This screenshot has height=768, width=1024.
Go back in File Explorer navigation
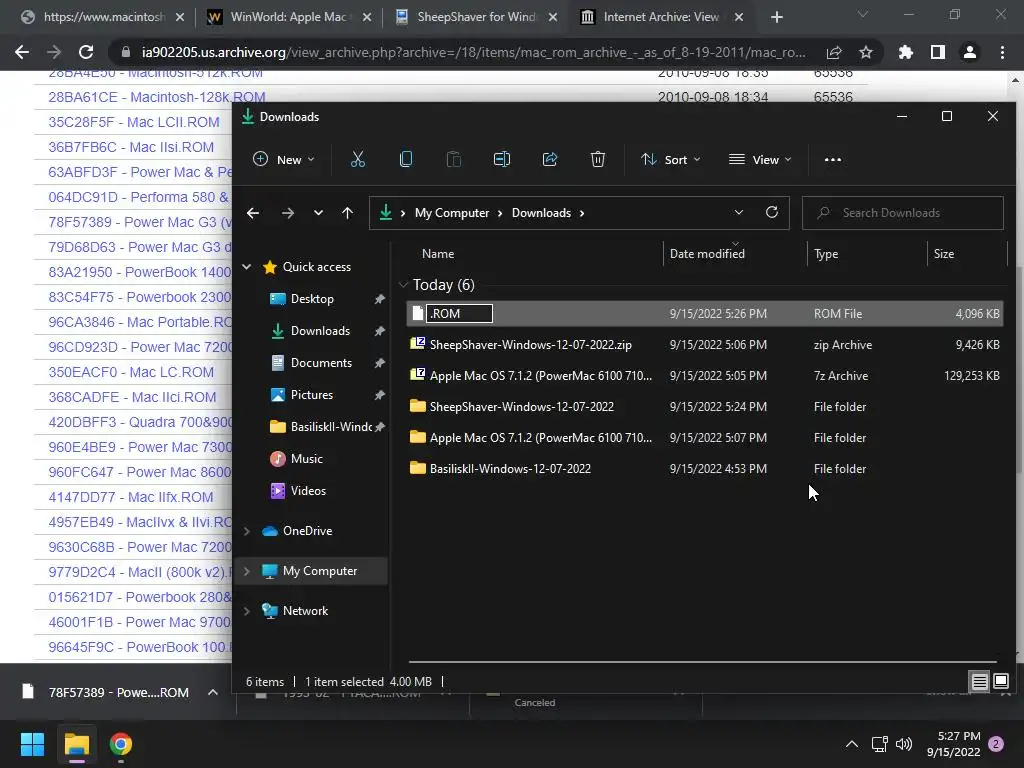(x=253, y=213)
